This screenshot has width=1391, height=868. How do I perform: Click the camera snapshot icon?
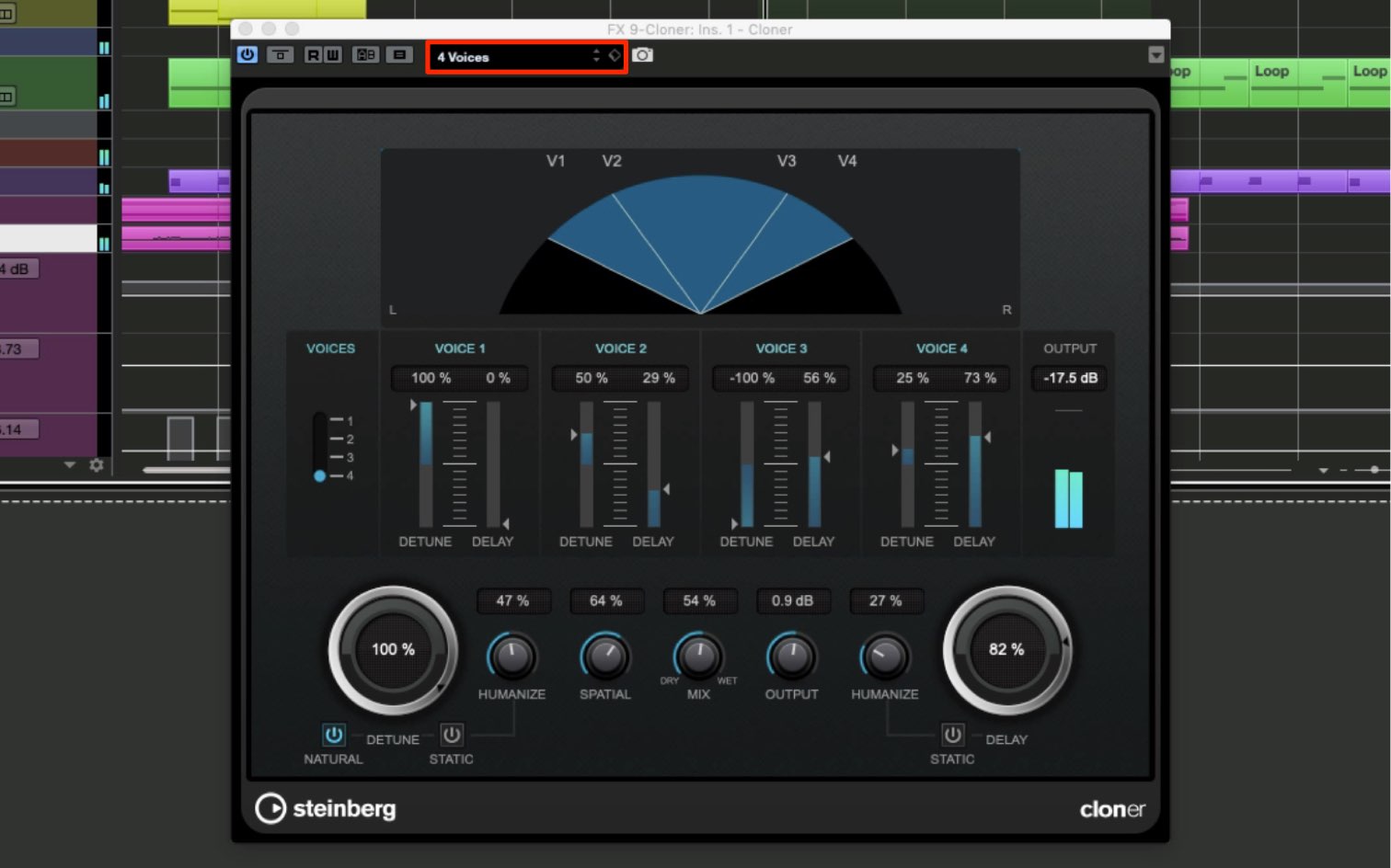[643, 55]
